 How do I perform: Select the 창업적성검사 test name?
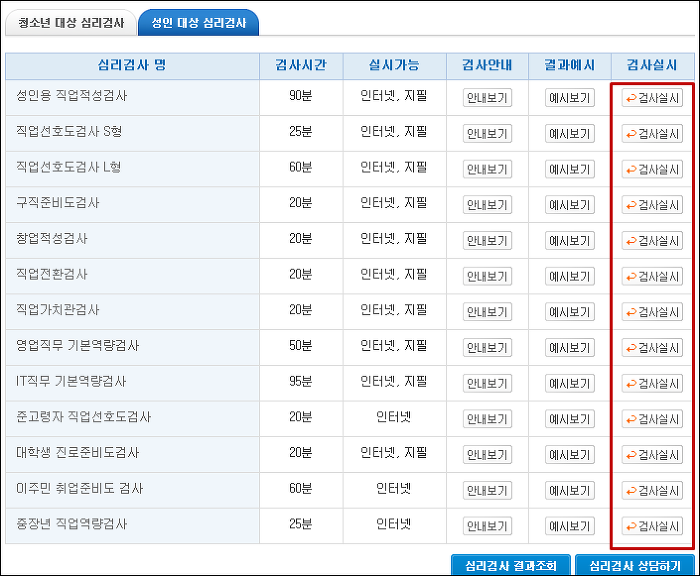coord(52,238)
